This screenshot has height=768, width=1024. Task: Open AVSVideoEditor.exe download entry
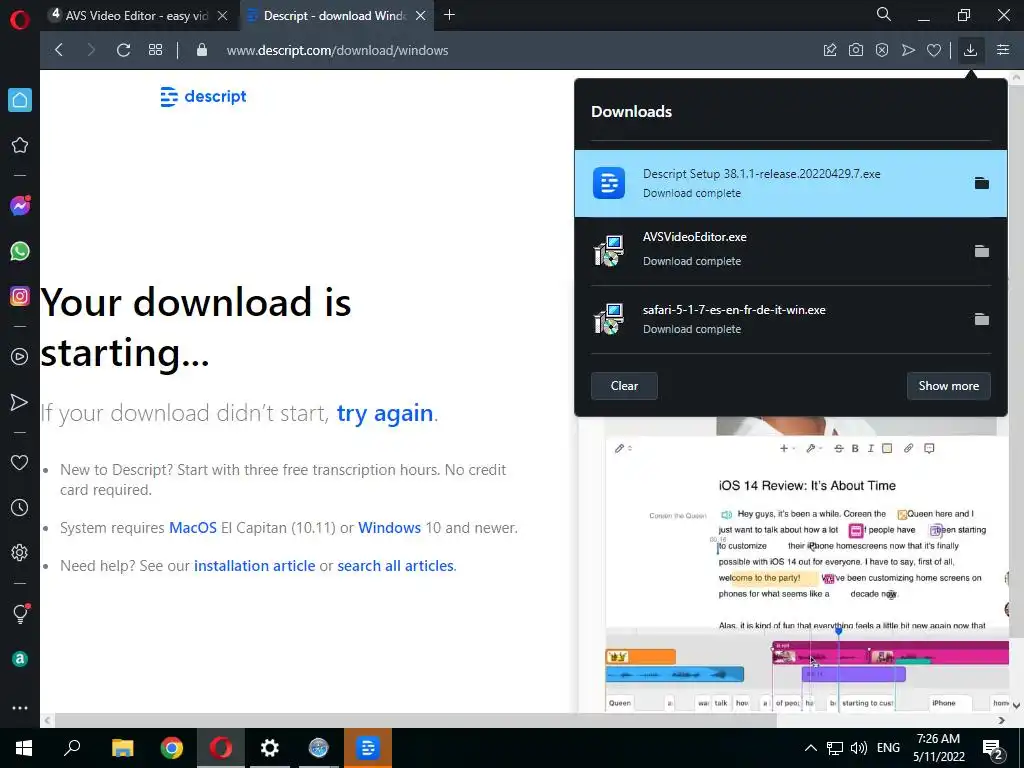click(790, 251)
